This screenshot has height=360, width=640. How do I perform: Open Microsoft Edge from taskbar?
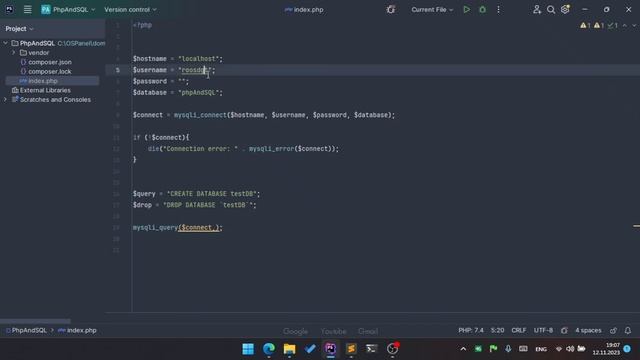[269, 349]
